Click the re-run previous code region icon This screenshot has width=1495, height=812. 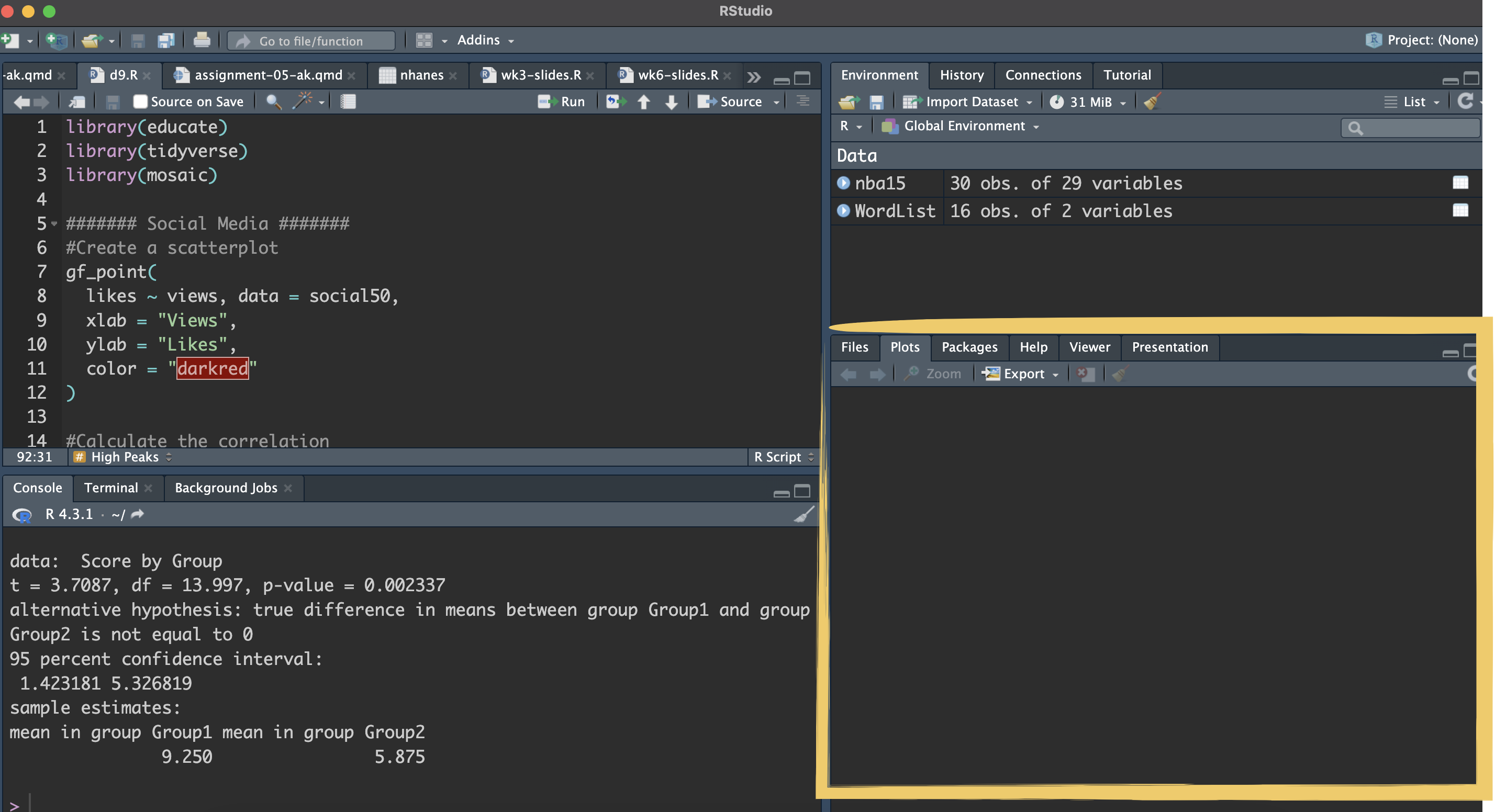click(616, 101)
